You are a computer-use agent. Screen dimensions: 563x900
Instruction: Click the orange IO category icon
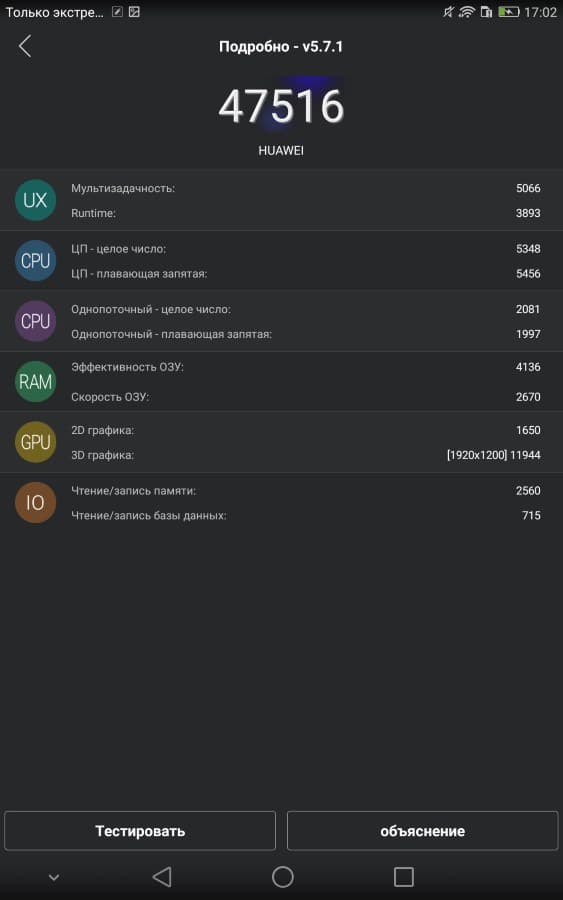[x=35, y=502]
